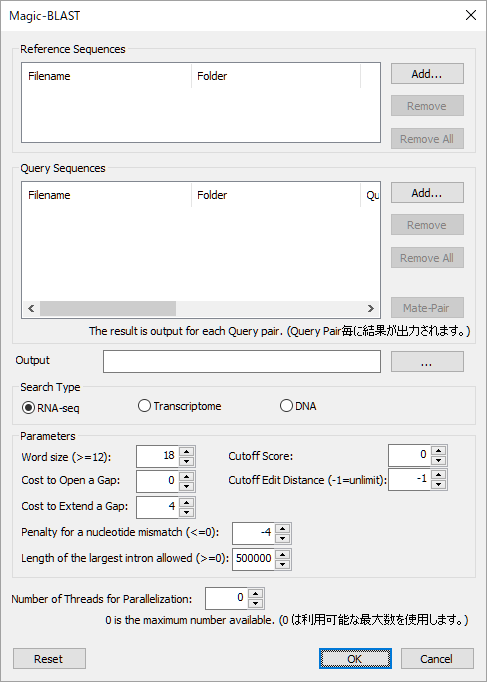Click Add button for Query Sequences

[427, 193]
